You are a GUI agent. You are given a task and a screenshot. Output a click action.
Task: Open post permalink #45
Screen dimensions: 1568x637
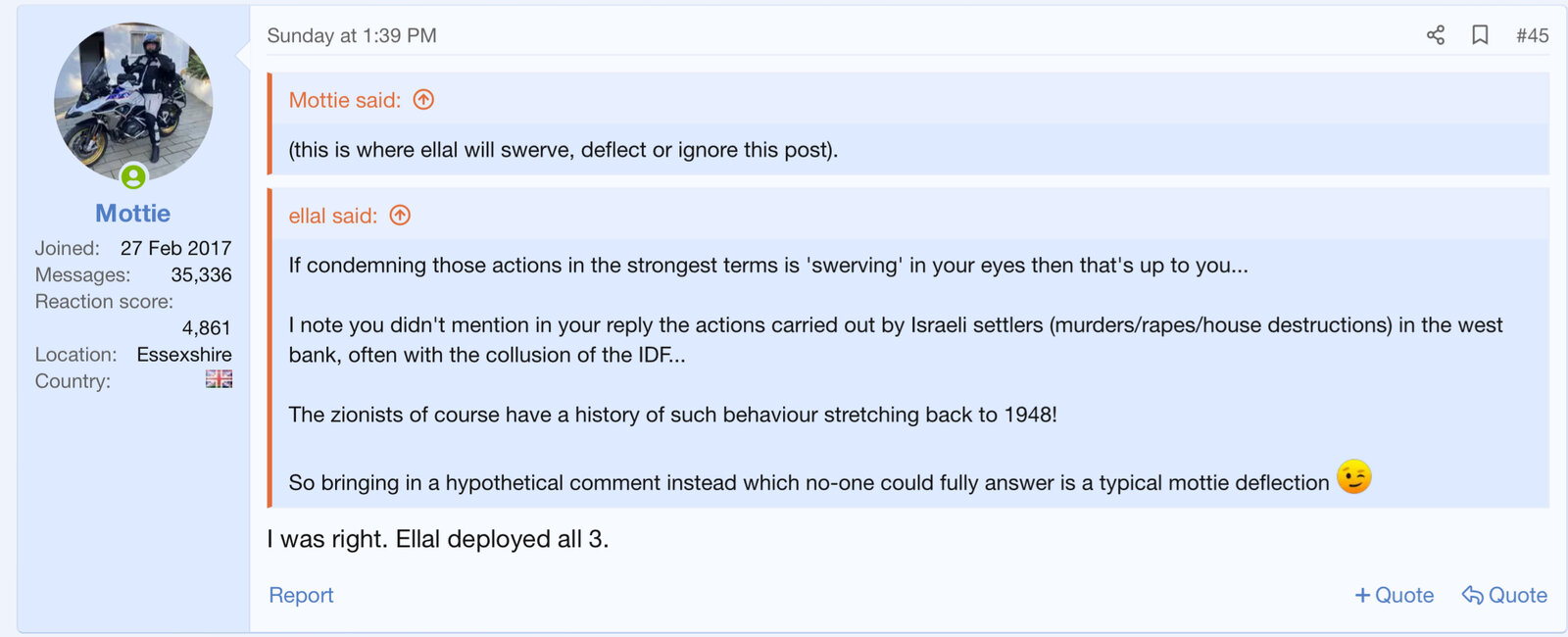pos(1532,36)
